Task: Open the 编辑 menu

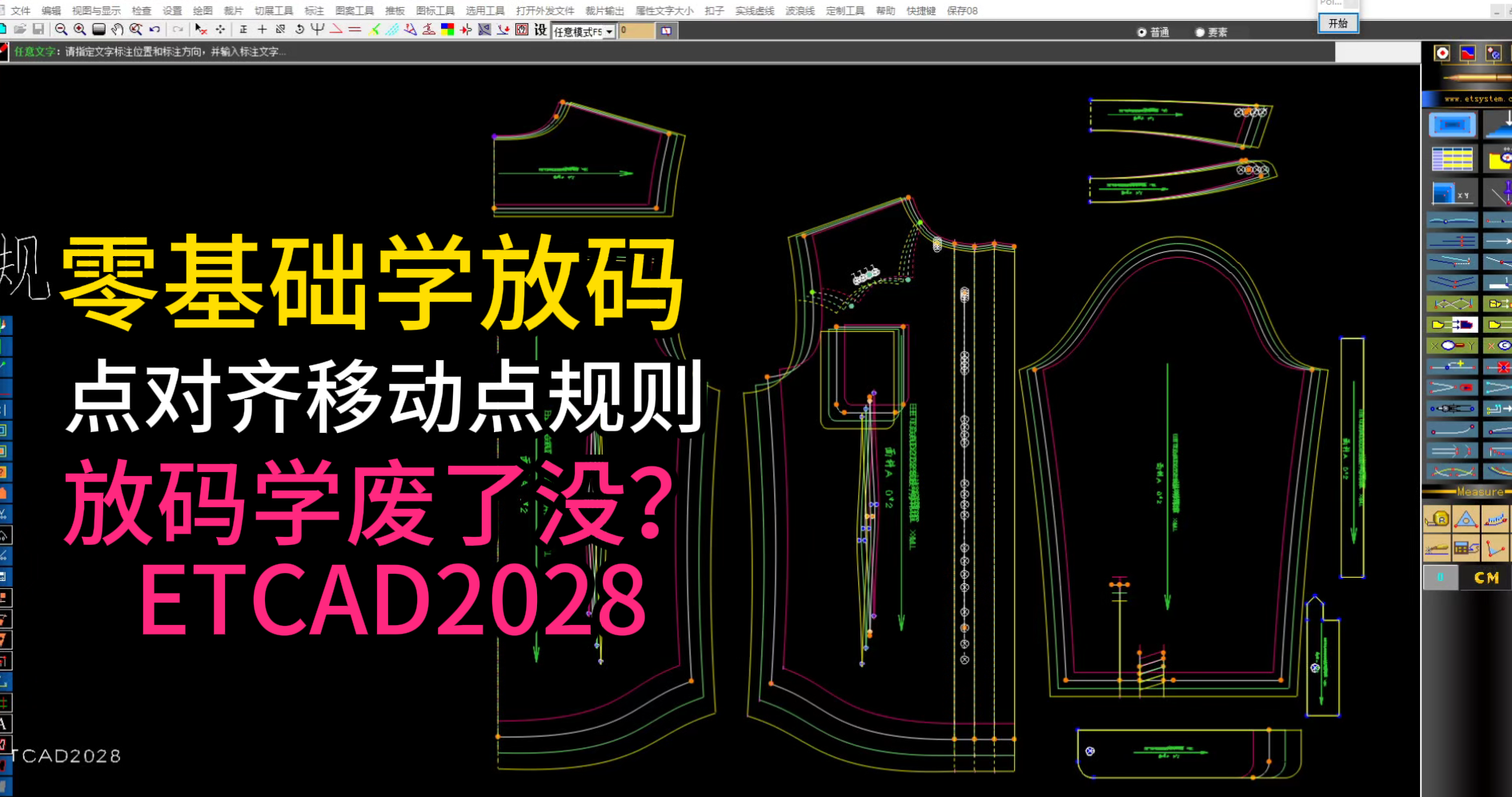Action: coord(51,10)
